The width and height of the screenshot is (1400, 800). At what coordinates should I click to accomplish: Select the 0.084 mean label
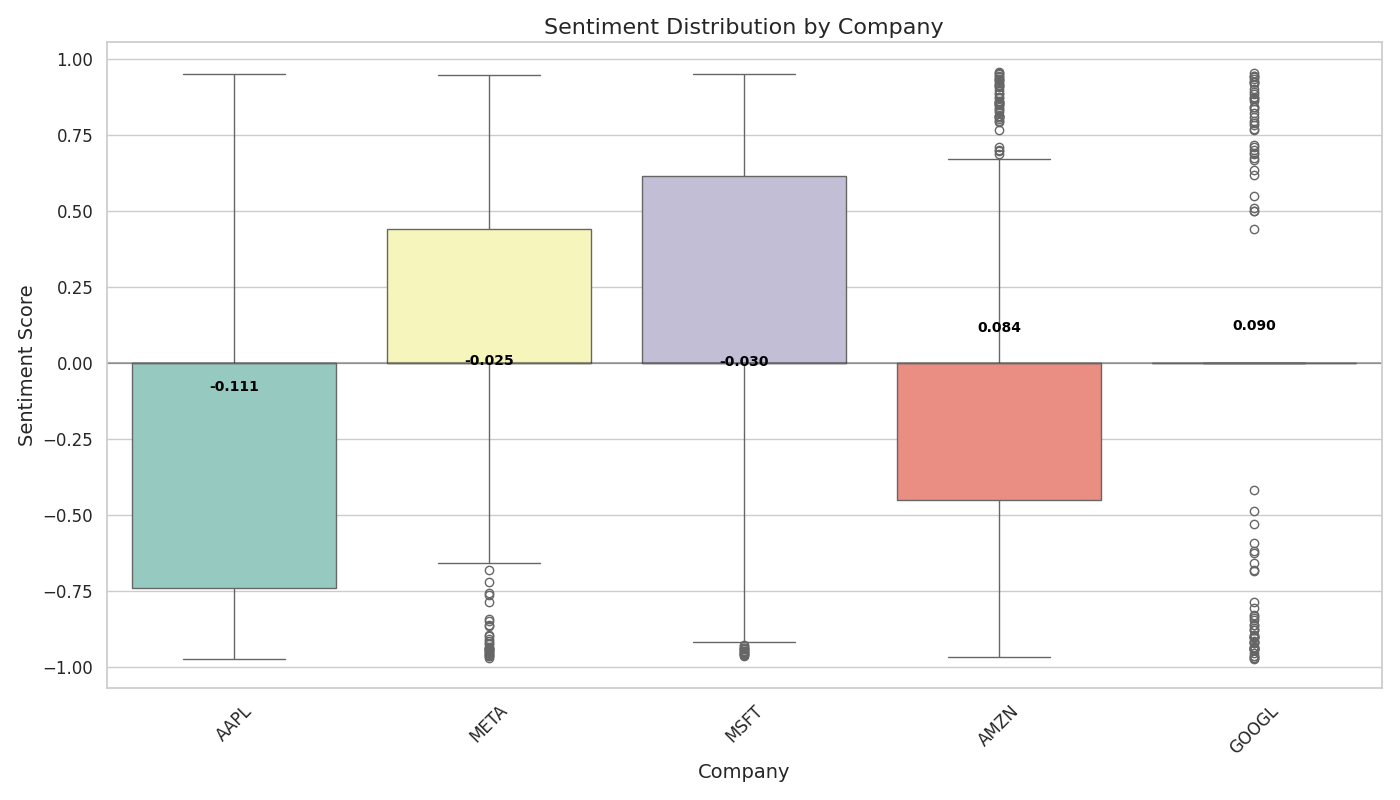(x=999, y=328)
